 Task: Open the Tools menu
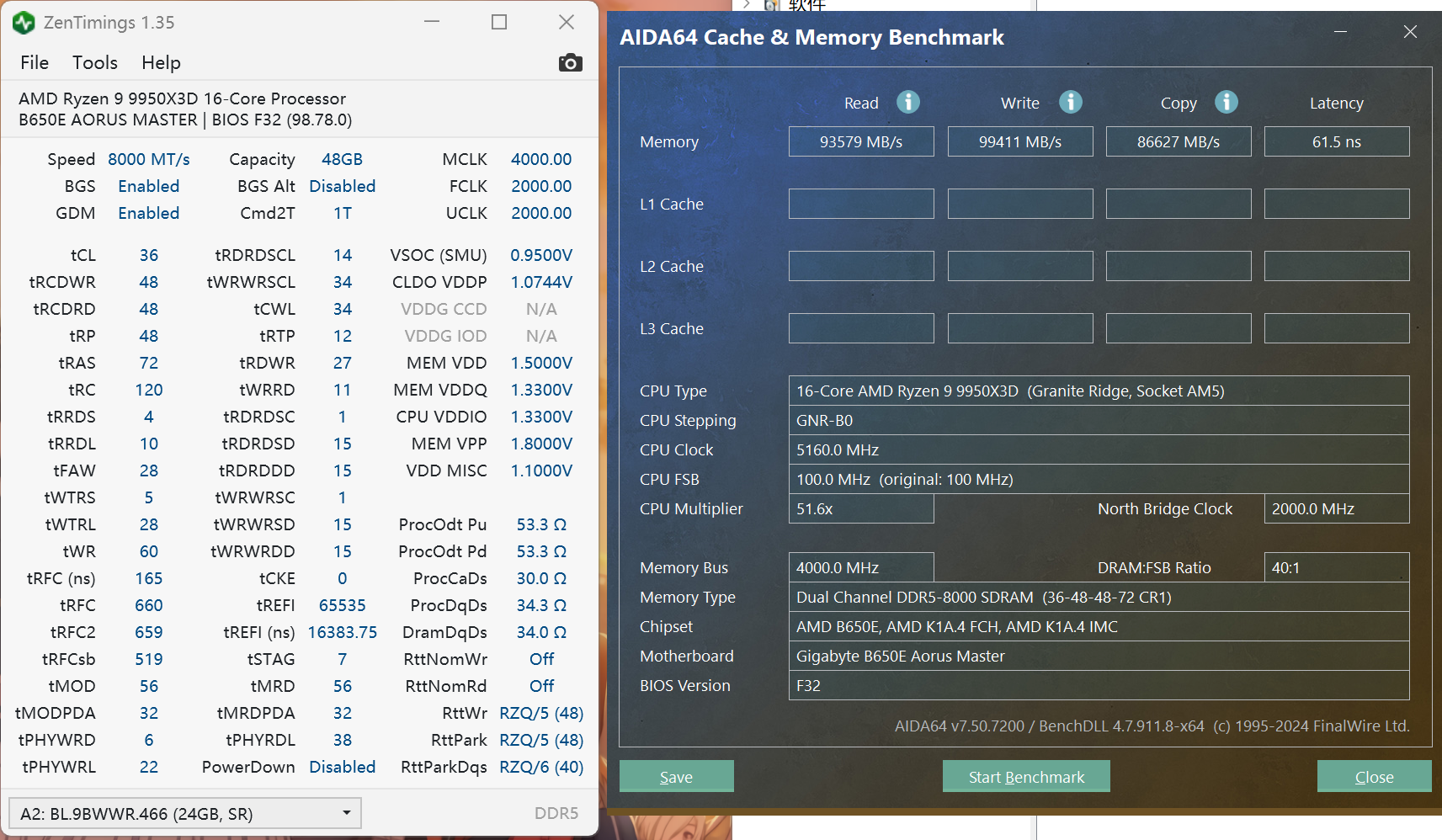(94, 63)
